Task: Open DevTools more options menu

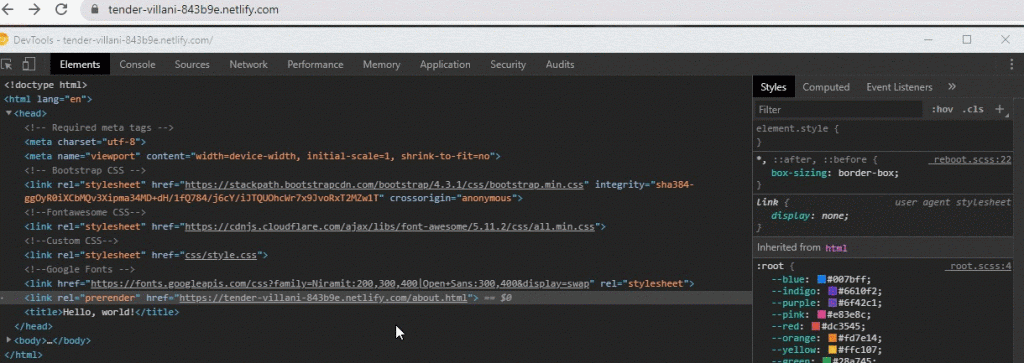Action: coord(1012,64)
